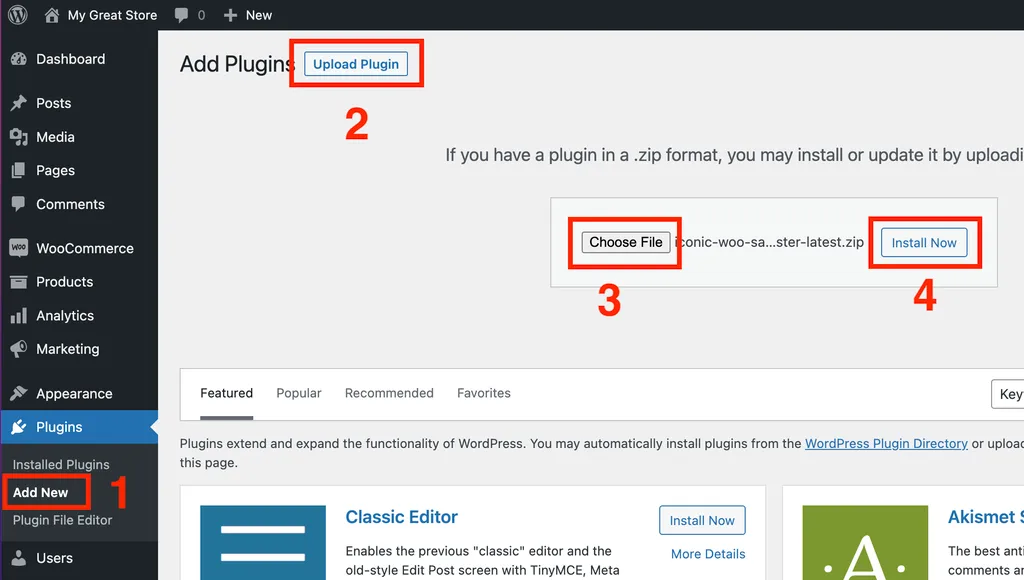Open Media library icon
The height and width of the screenshot is (580, 1024).
[19, 137]
